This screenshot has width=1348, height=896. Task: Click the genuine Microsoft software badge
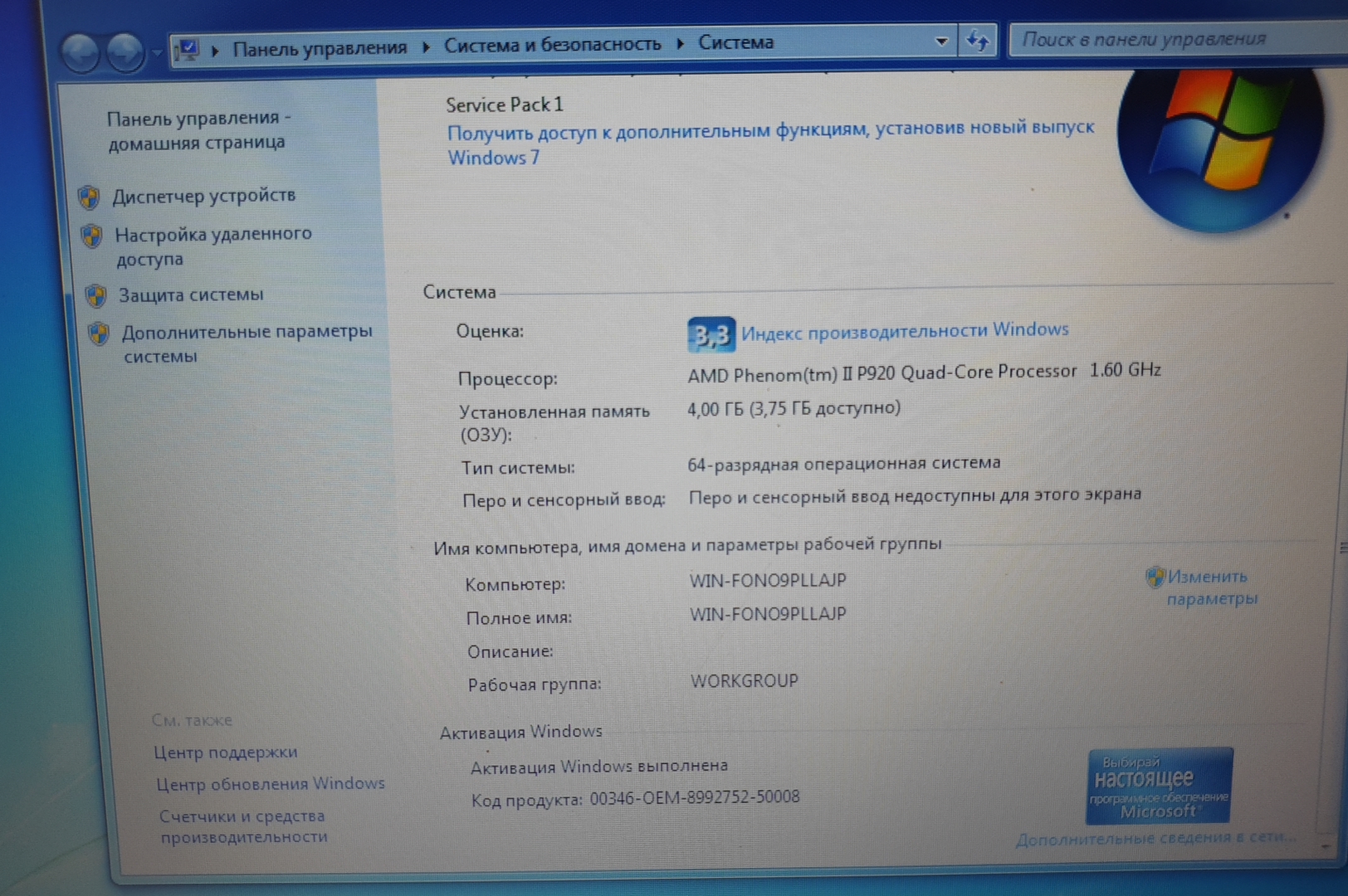1159,786
